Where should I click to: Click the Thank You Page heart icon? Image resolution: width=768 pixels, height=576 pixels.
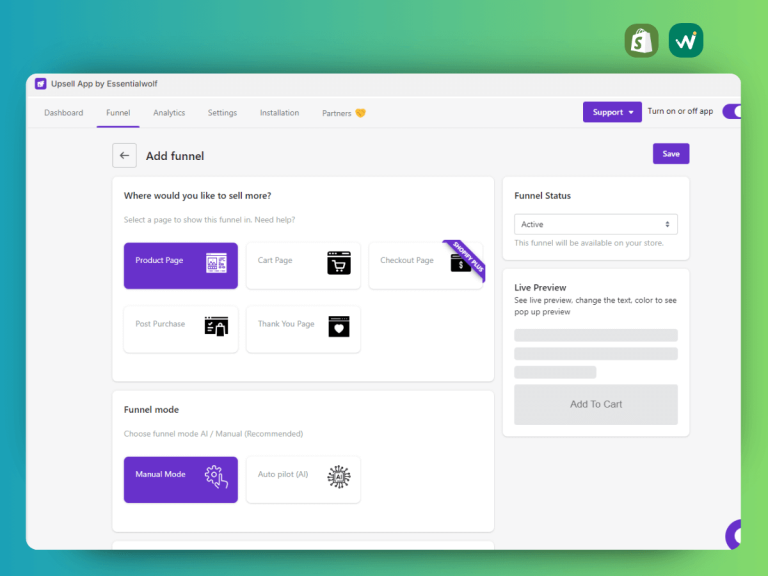click(x=339, y=327)
